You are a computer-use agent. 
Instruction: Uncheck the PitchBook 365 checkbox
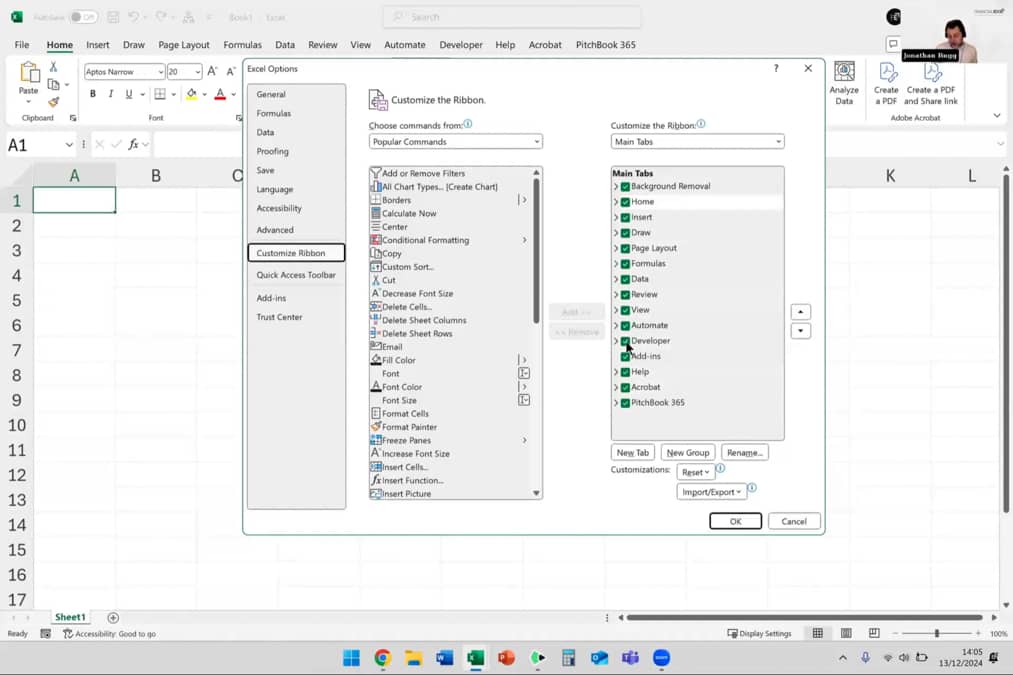[x=625, y=404]
